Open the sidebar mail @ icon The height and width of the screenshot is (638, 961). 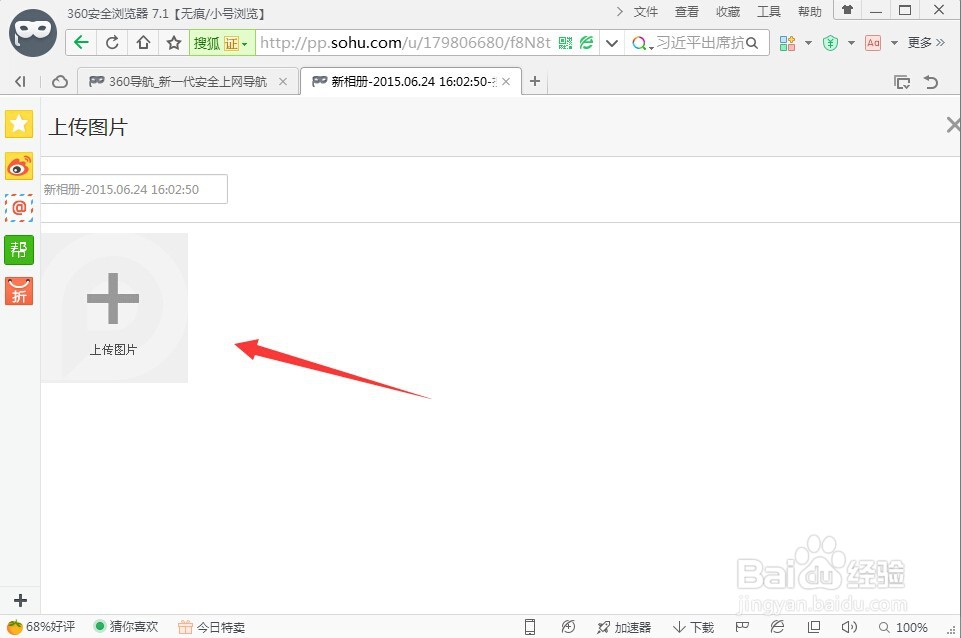pyautogui.click(x=19, y=208)
